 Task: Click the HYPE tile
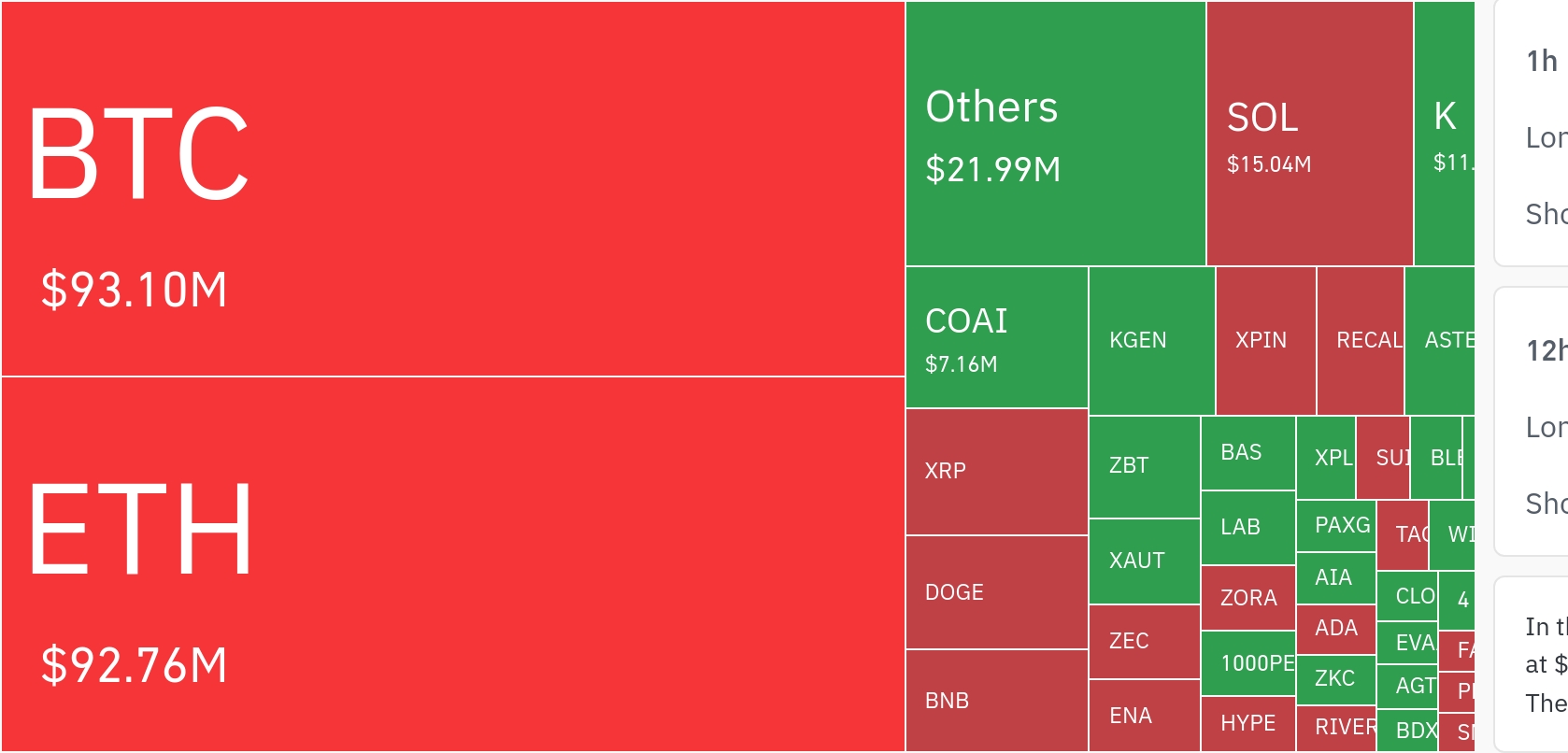click(1247, 723)
